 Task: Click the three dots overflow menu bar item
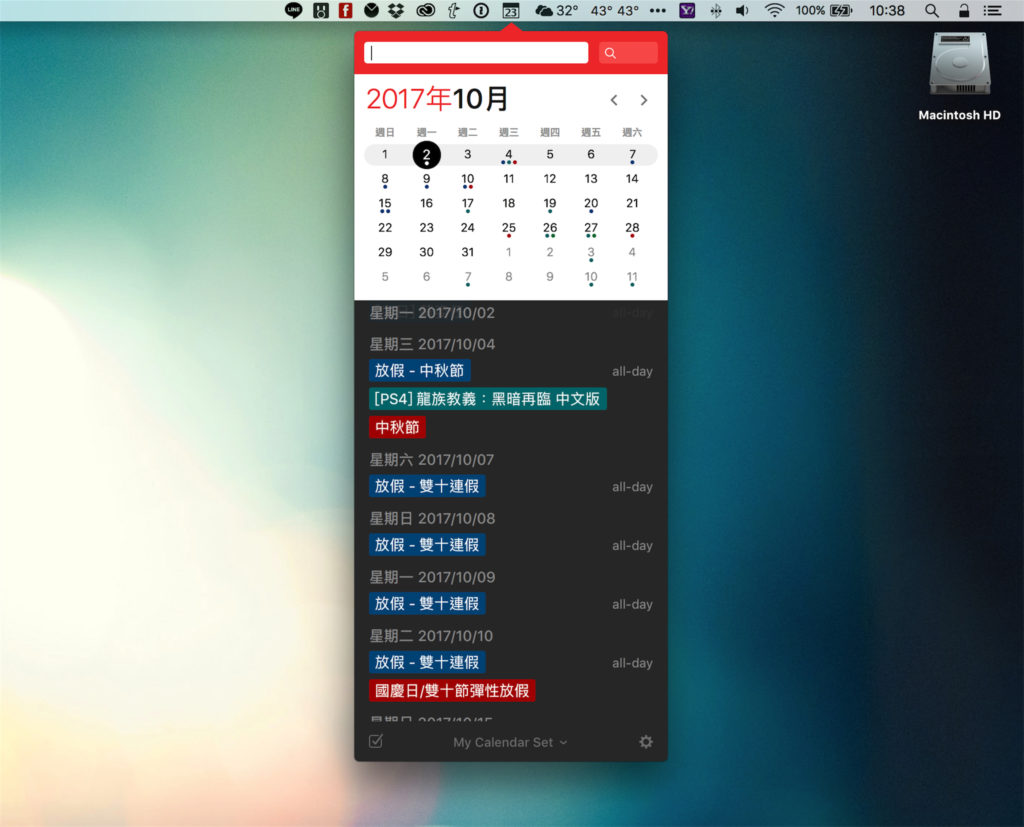pyautogui.click(x=658, y=10)
